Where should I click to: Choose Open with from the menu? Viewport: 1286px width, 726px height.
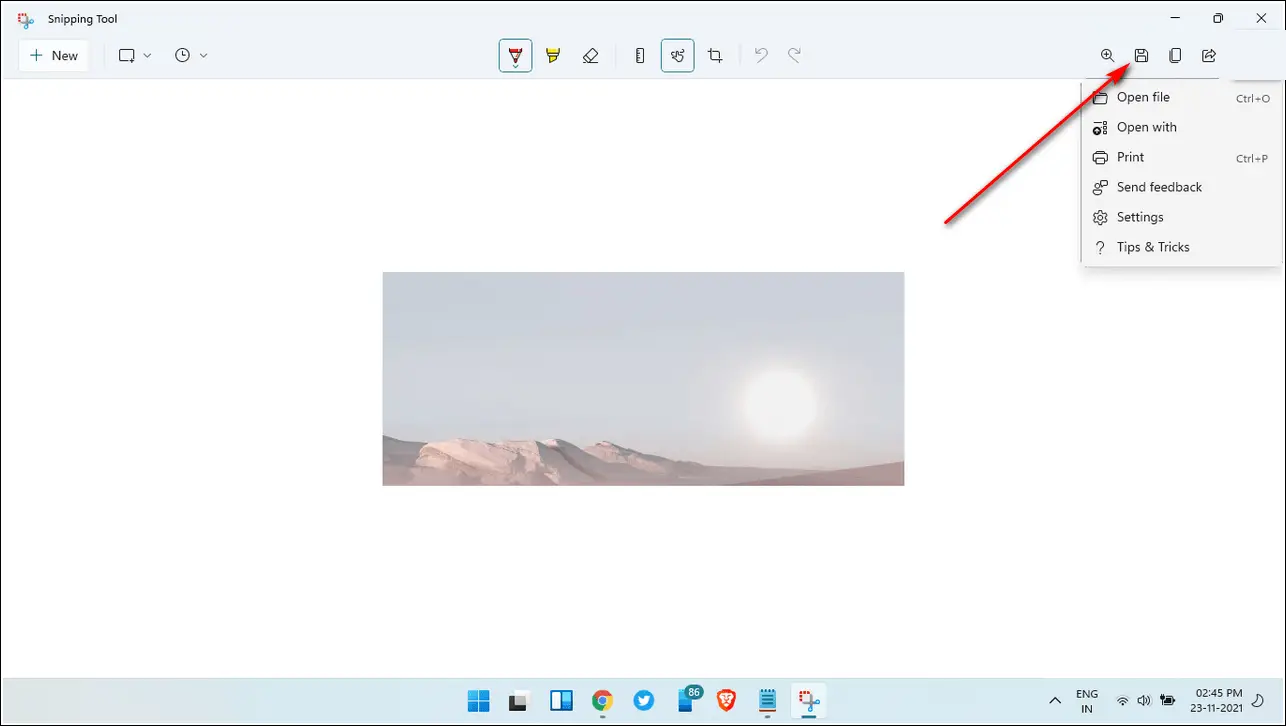point(1181,127)
